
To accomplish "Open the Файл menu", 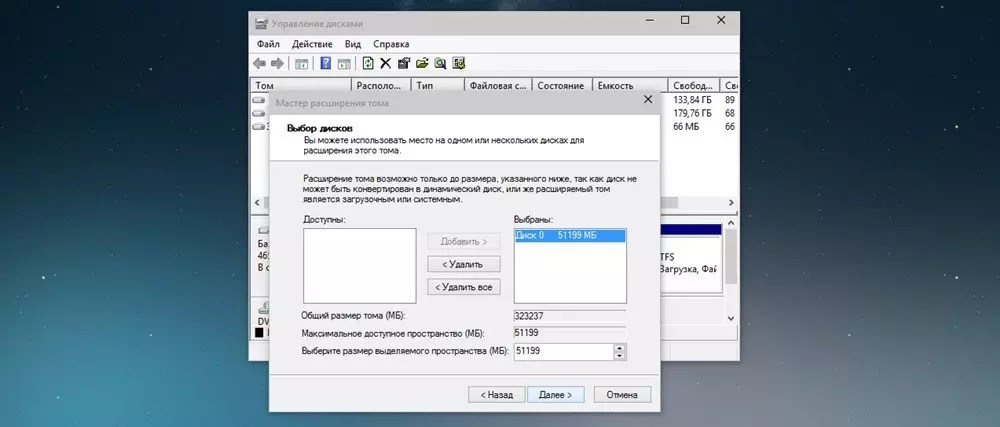I will (x=268, y=44).
